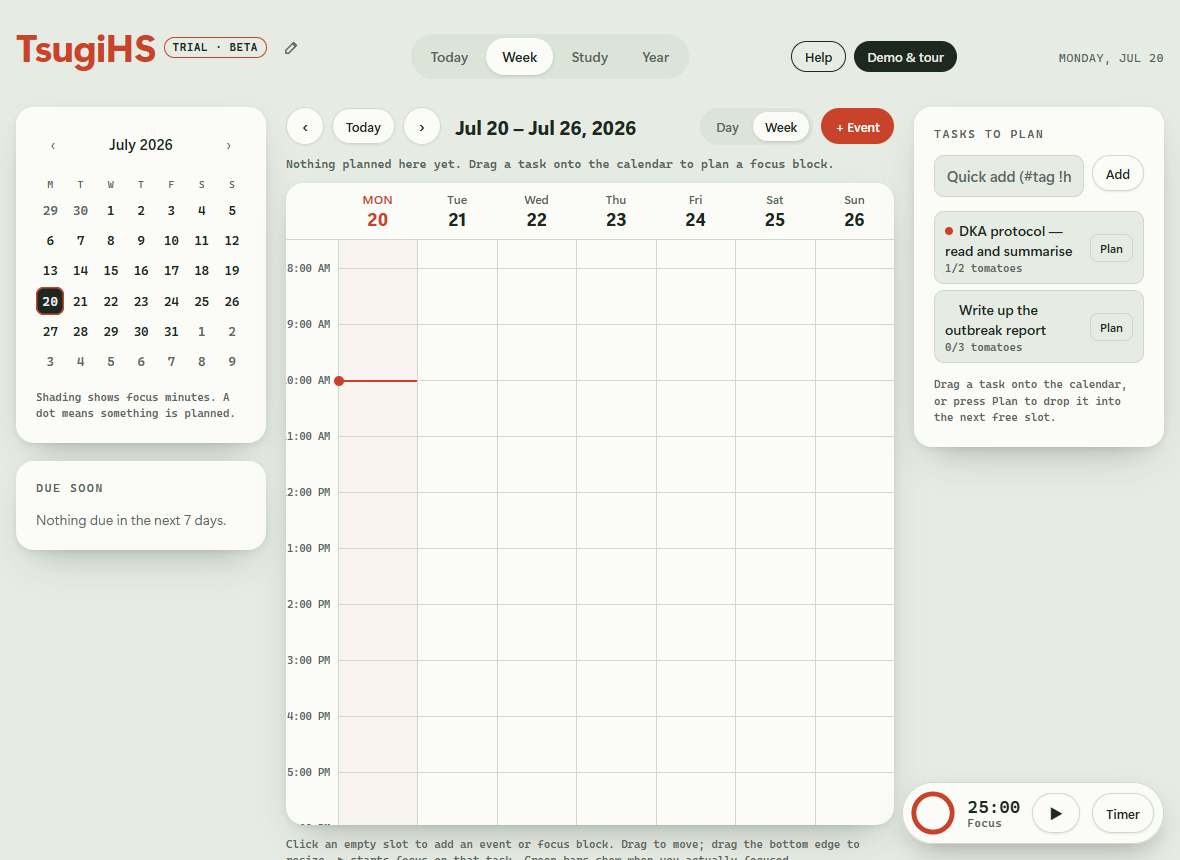Click the DUE SOON heading
Screen dimensions: 1180x860
pyautogui.click(x=69, y=488)
